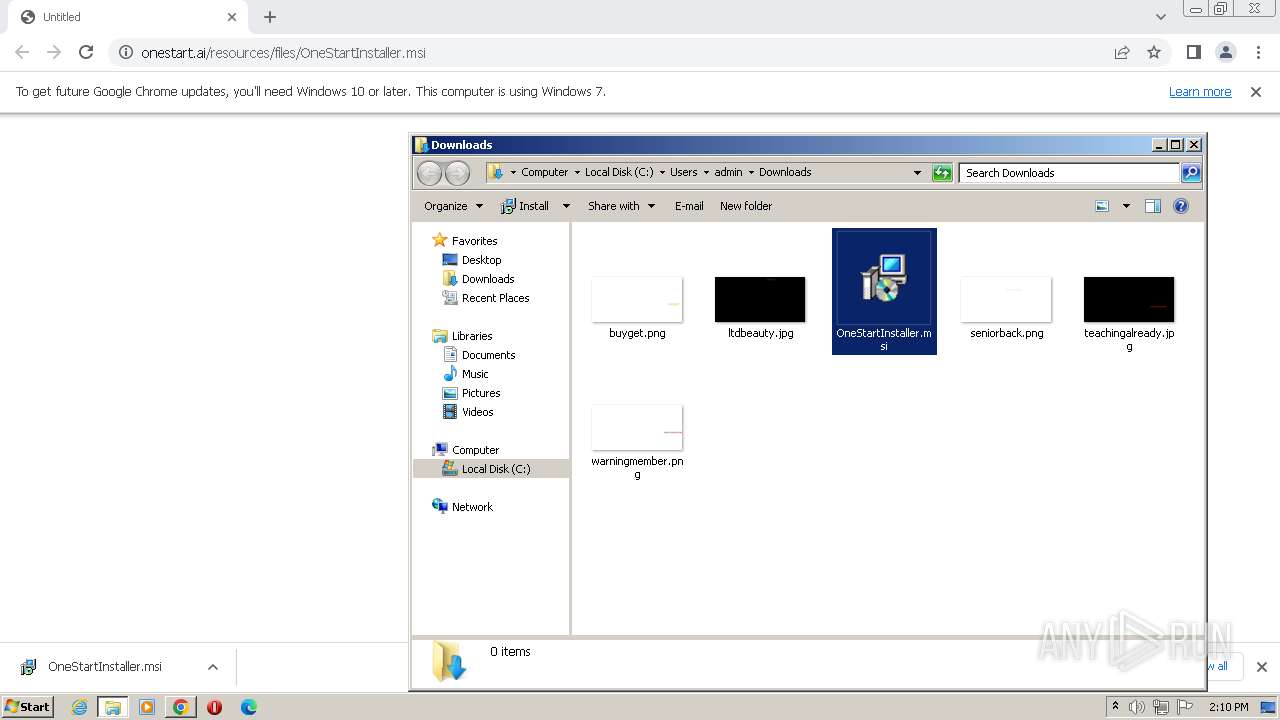1280x720 pixels.
Task: Expand Install dropdown arrow
Action: point(565,206)
